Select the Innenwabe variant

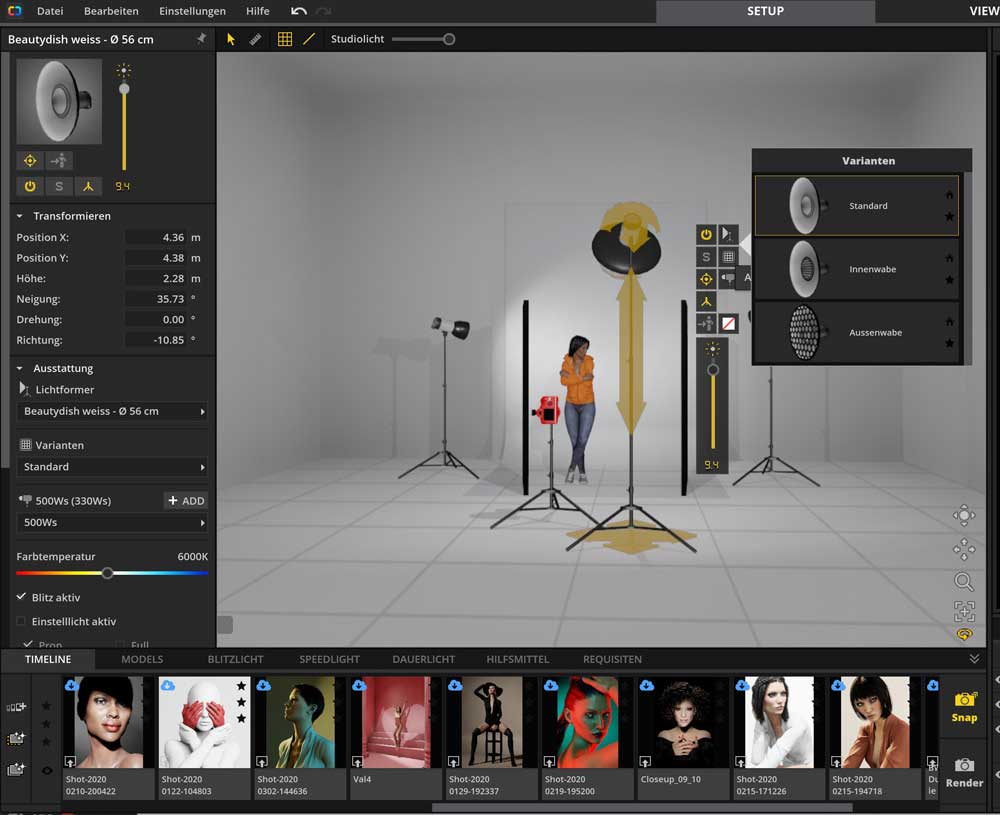click(x=856, y=269)
